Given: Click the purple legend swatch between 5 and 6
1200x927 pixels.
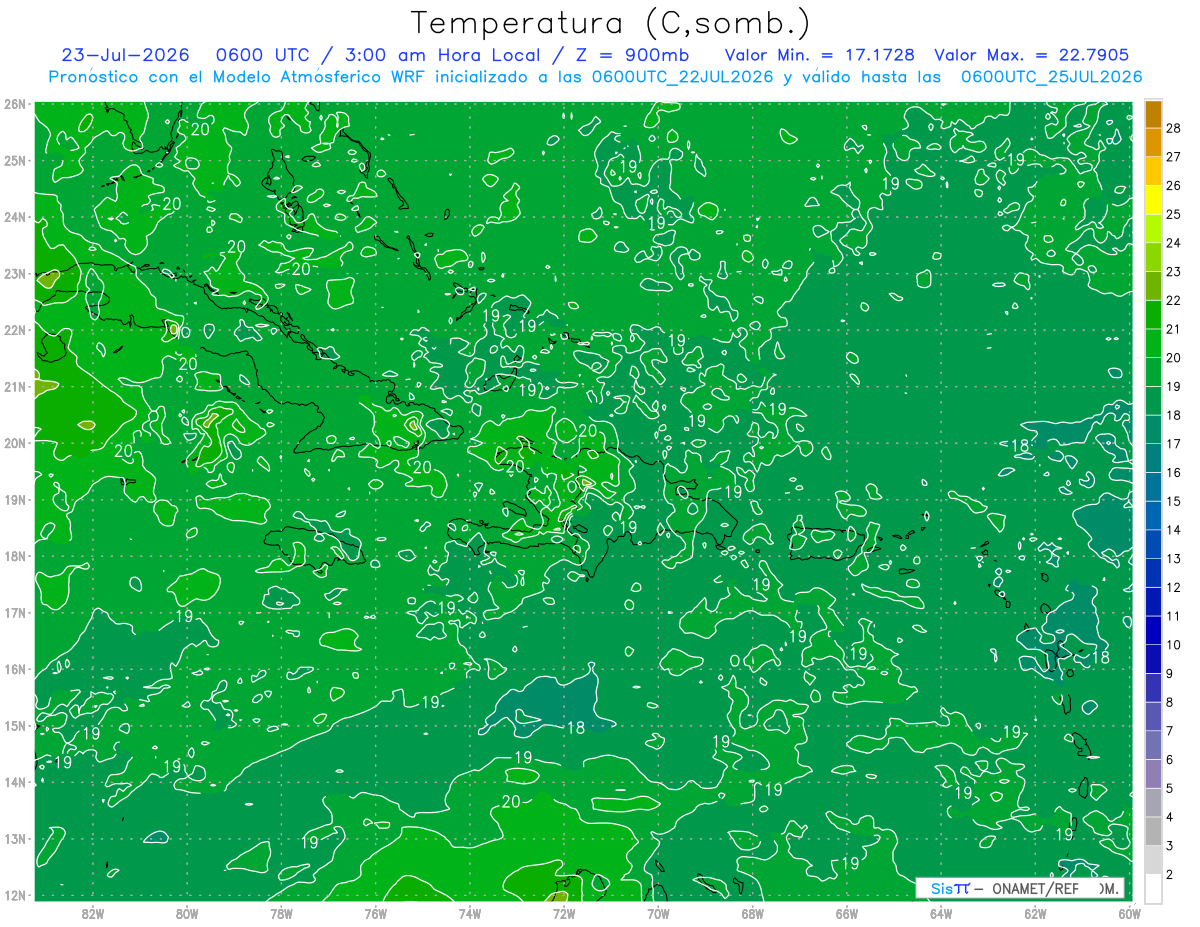Looking at the screenshot, I should point(1153,775).
